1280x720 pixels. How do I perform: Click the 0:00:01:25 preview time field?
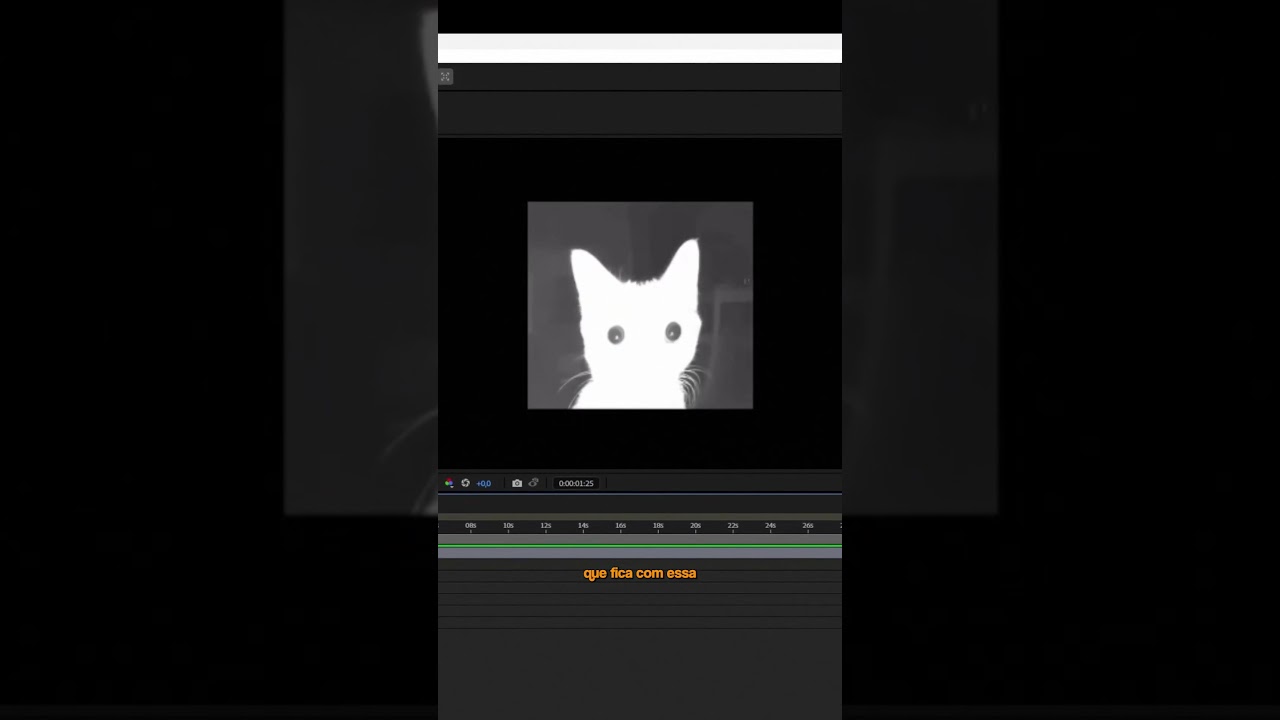(576, 483)
